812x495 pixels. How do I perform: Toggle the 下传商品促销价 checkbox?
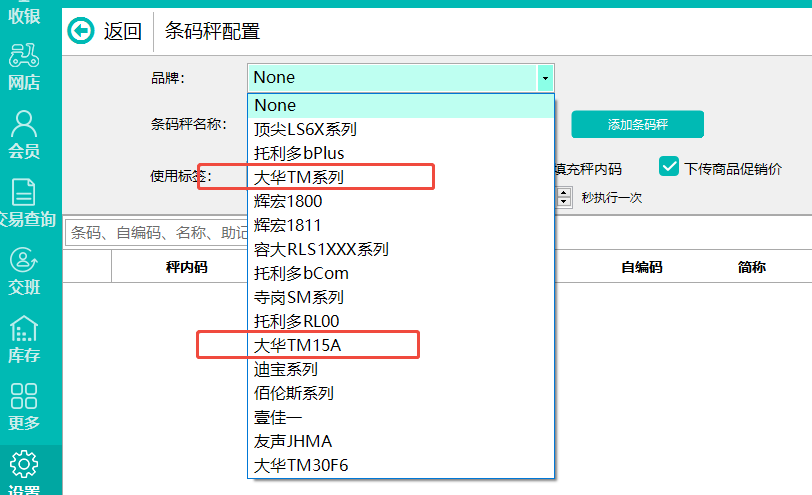(x=669, y=166)
